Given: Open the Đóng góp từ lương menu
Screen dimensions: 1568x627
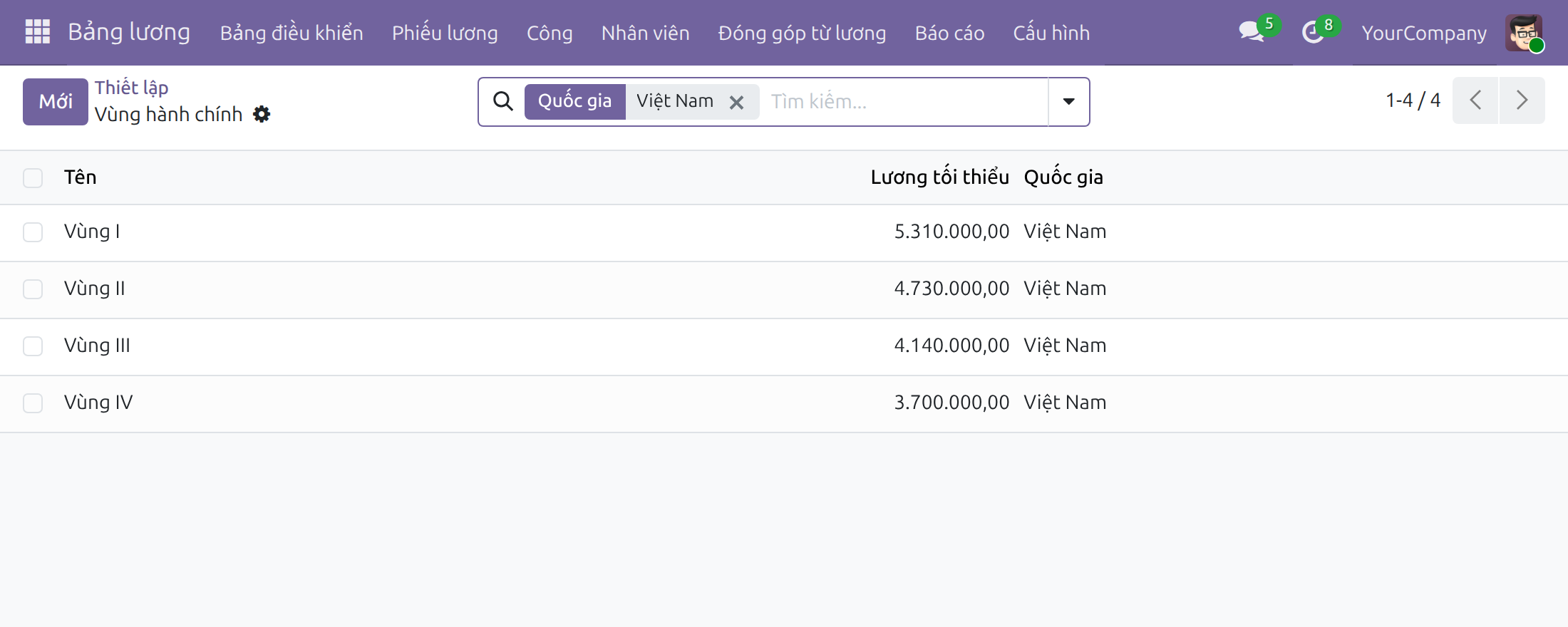Looking at the screenshot, I should pos(802,33).
